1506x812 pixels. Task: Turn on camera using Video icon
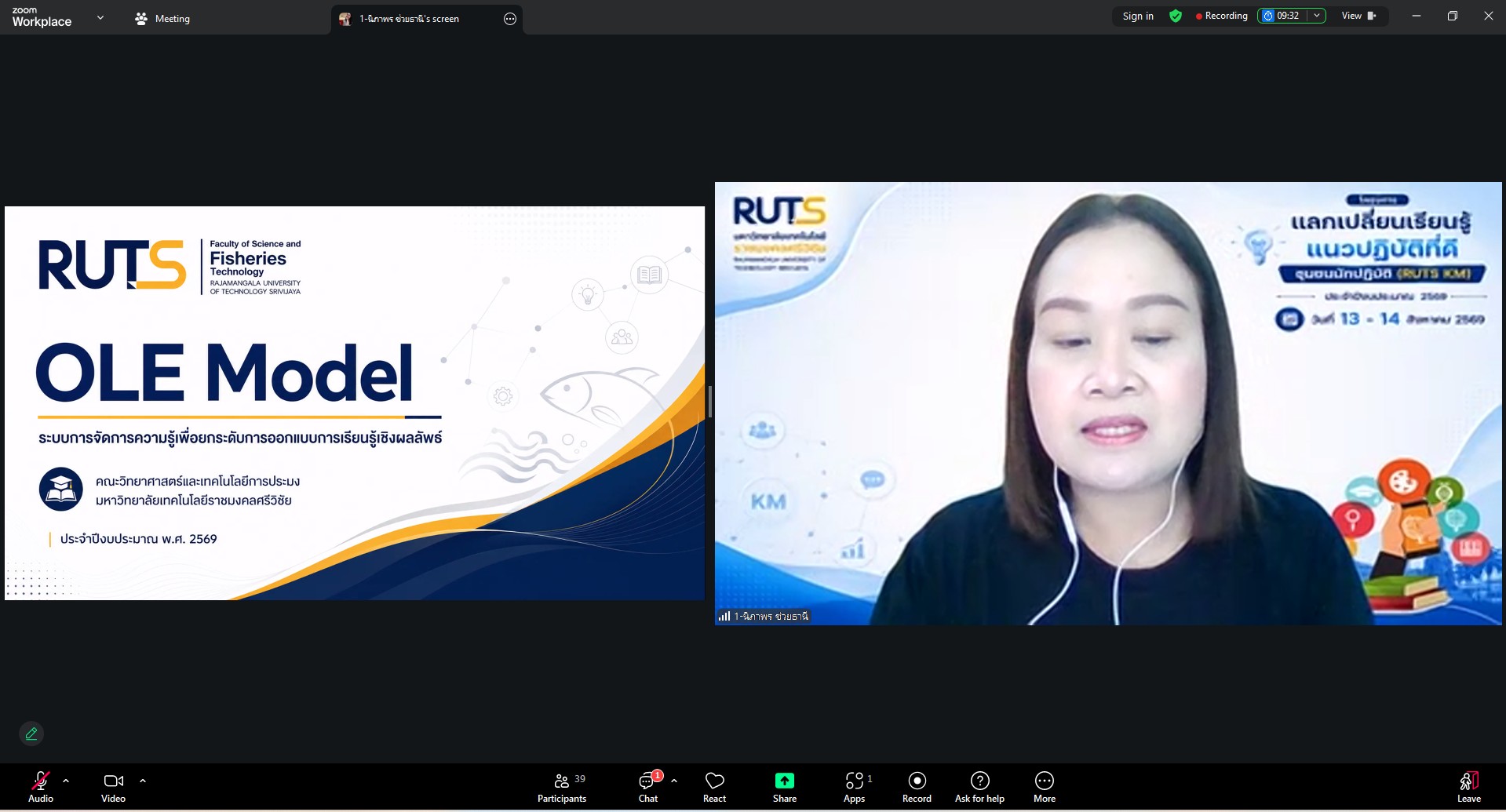(113, 787)
